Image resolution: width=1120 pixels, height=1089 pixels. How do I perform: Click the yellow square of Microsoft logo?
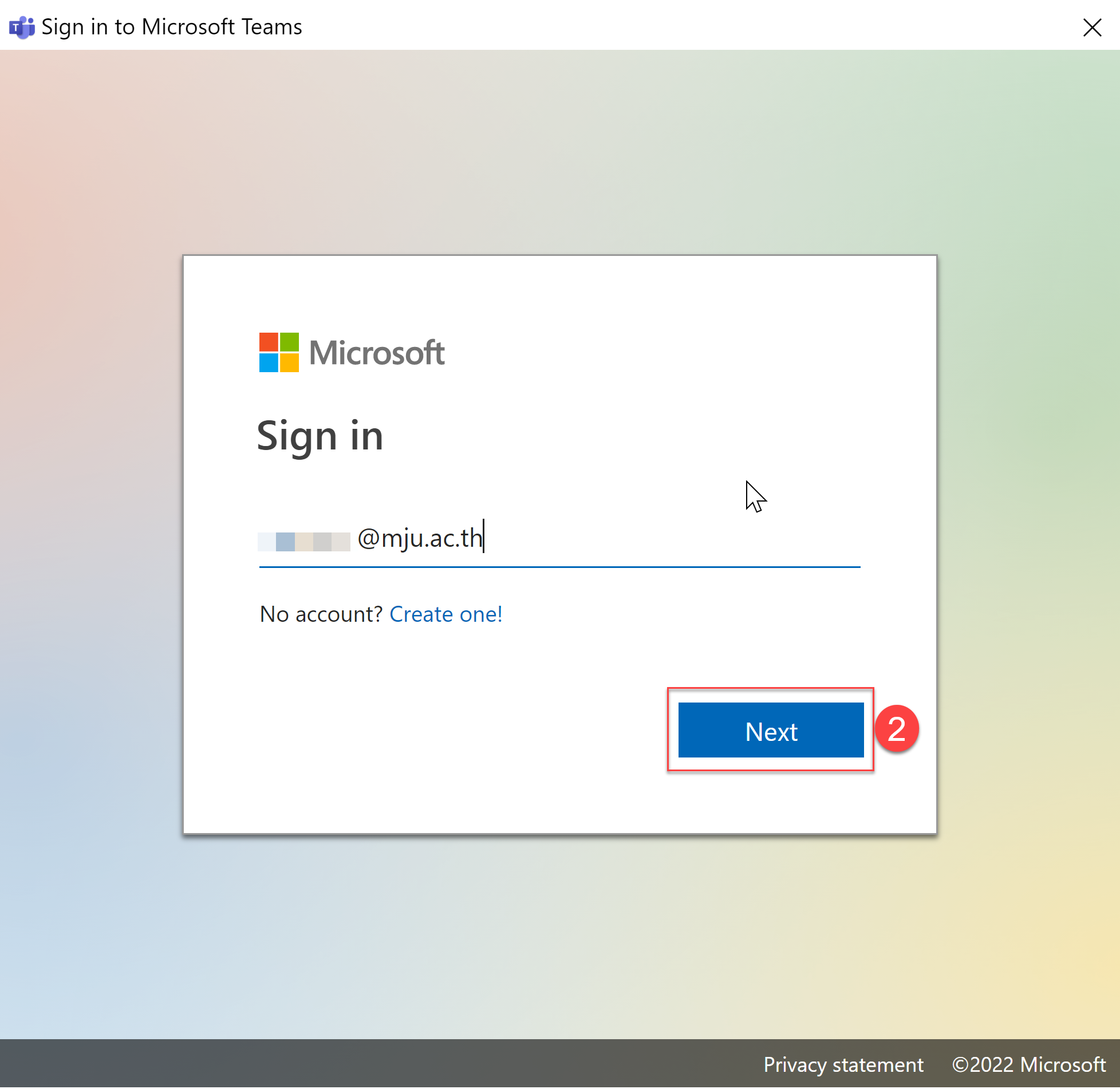(x=289, y=362)
